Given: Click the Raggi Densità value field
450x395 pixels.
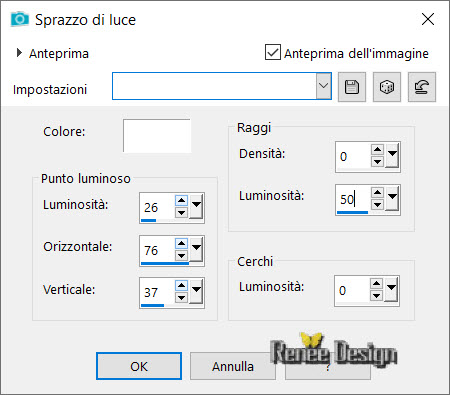Looking at the screenshot, I should click(353, 157).
